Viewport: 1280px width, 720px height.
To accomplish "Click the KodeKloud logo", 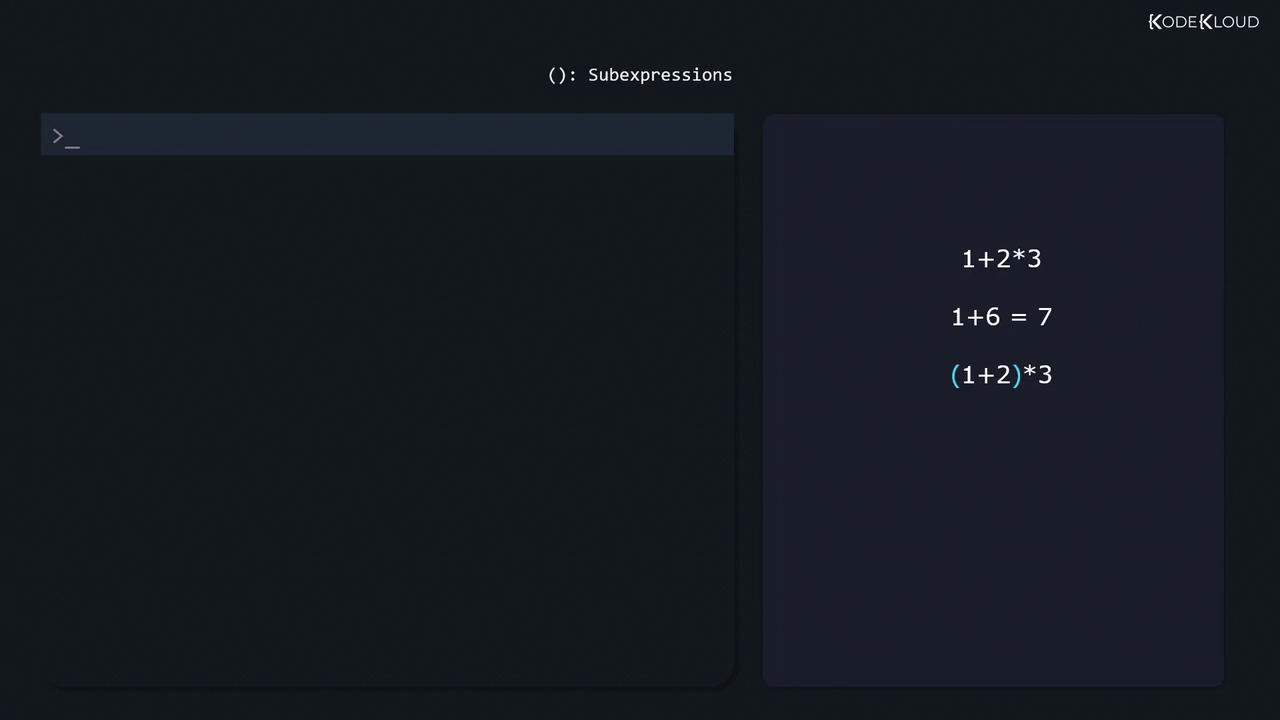I will tap(1203, 22).
